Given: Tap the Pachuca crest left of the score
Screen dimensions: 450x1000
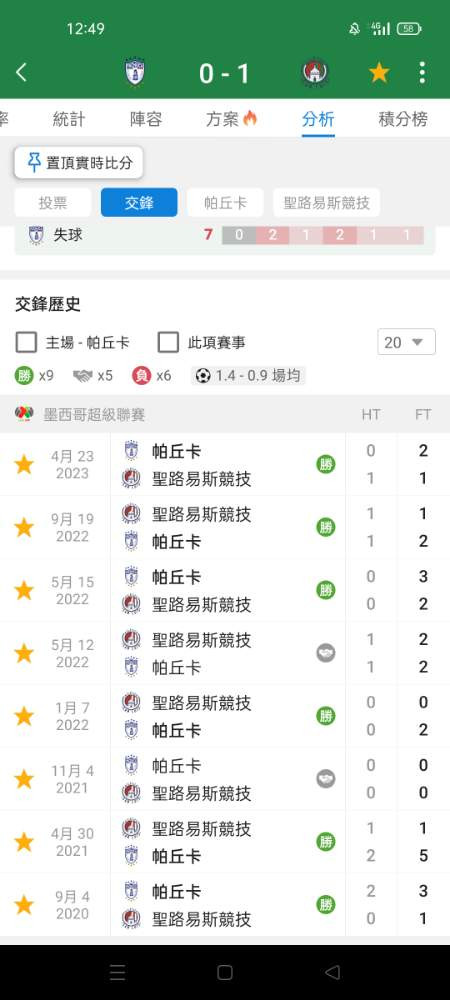Looking at the screenshot, I should pyautogui.click(x=134, y=73).
